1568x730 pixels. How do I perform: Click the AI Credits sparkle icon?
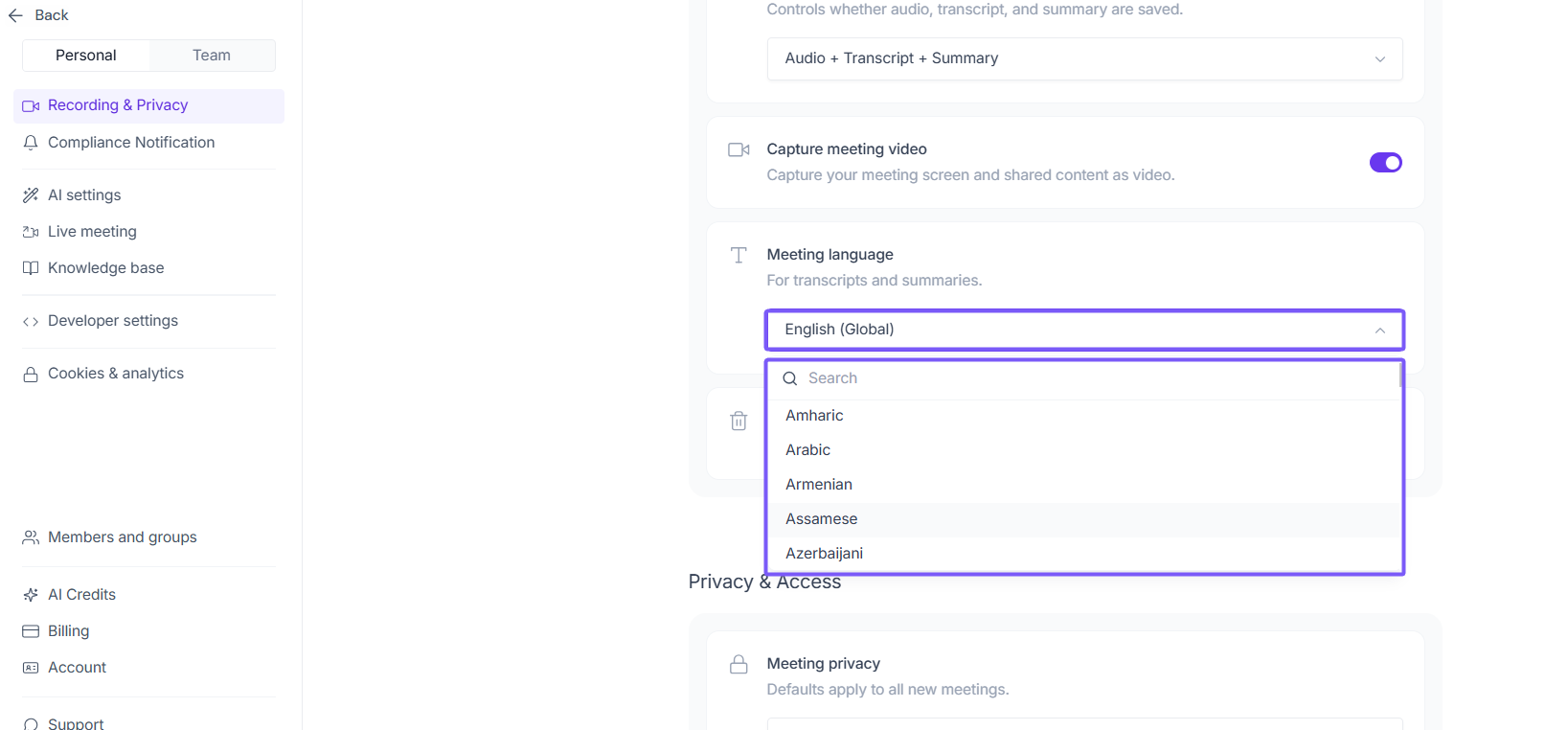coord(31,595)
